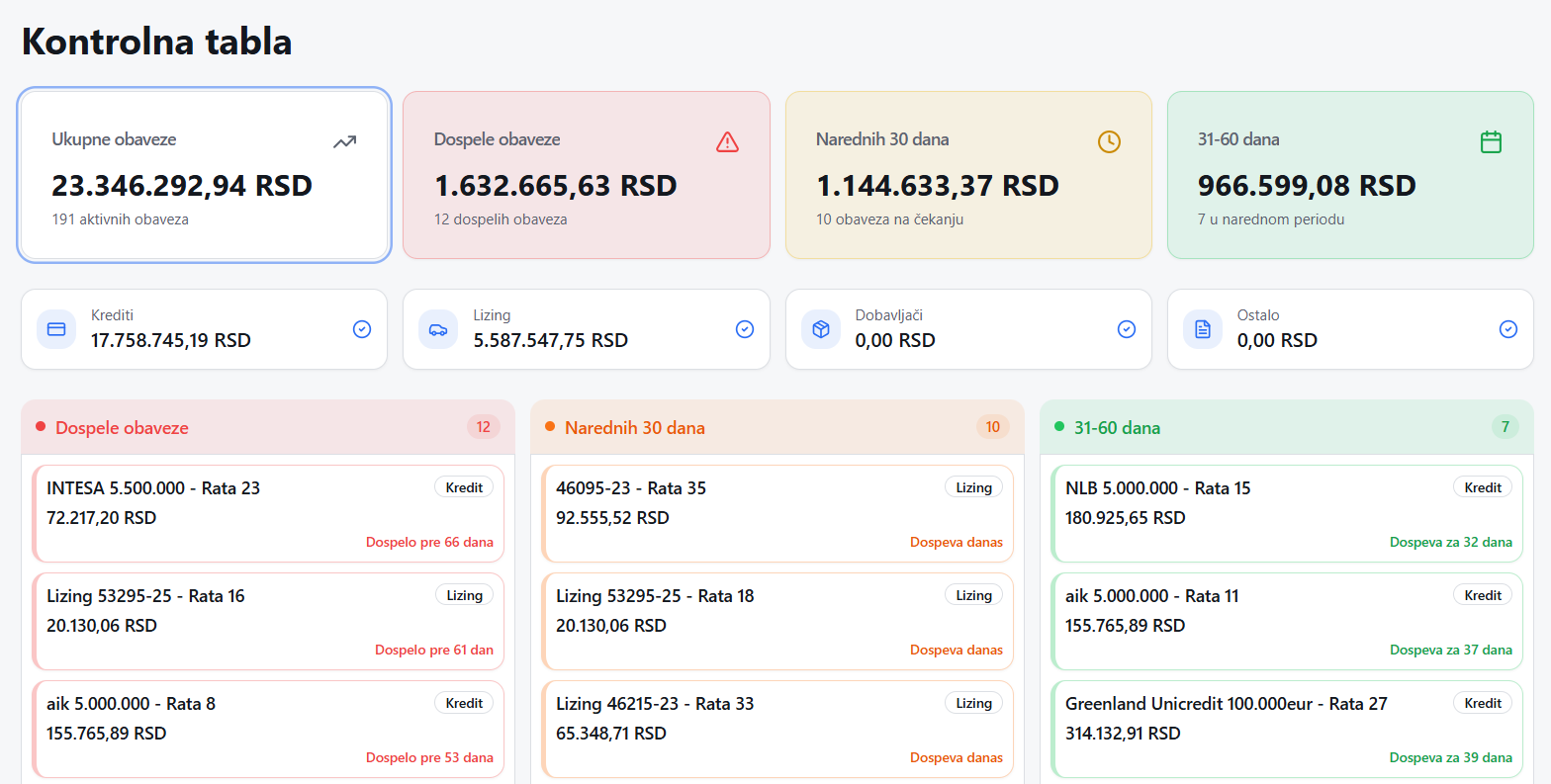Click the warning triangle icon in Dospele obaveze
This screenshot has height=784, width=1551.
[x=727, y=142]
